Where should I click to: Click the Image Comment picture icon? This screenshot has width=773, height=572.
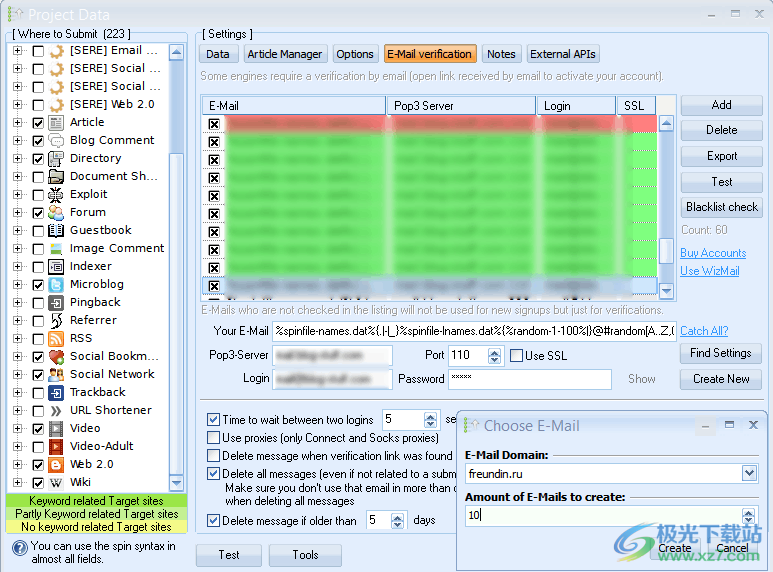pyautogui.click(x=56, y=249)
